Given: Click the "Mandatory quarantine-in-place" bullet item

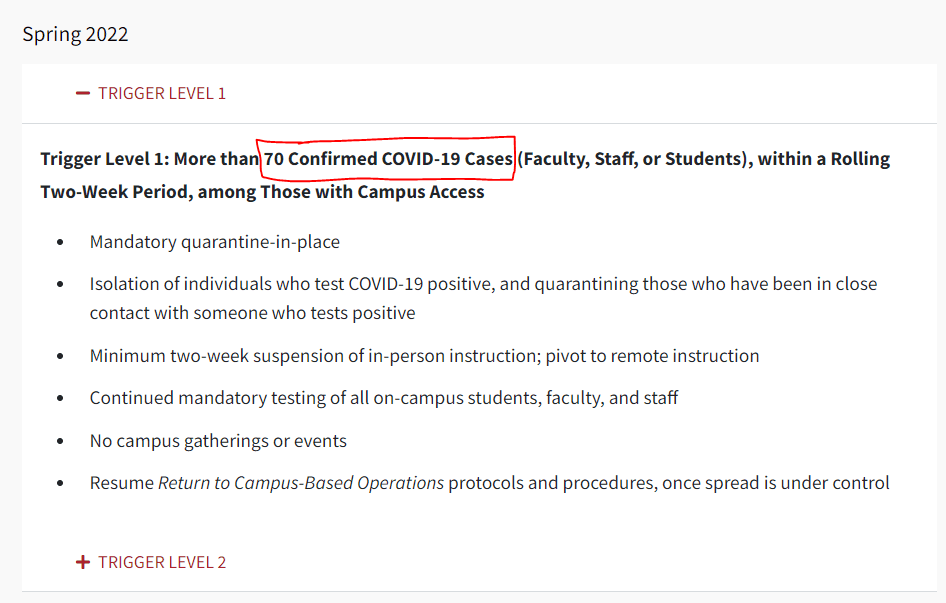Looking at the screenshot, I should (214, 242).
